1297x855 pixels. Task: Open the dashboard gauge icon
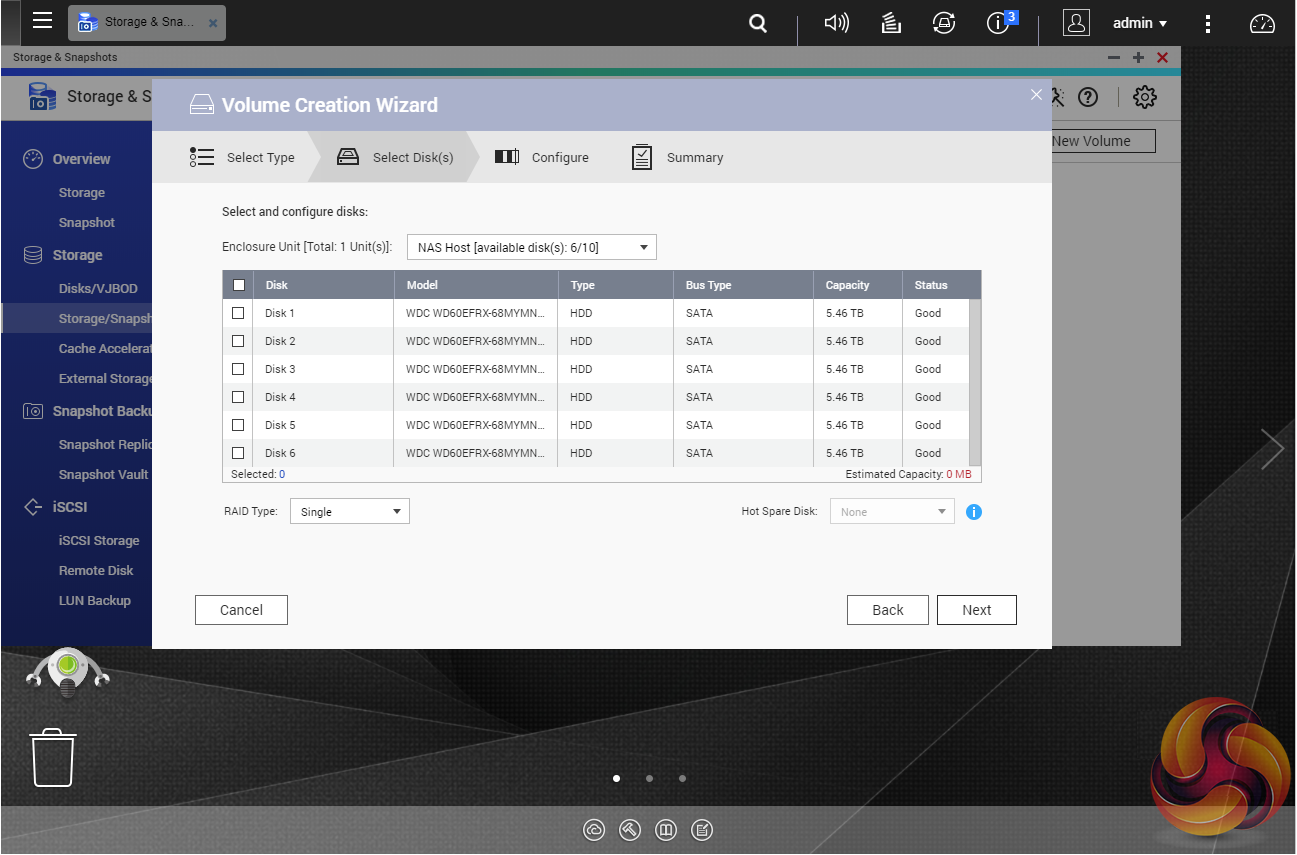(1263, 24)
